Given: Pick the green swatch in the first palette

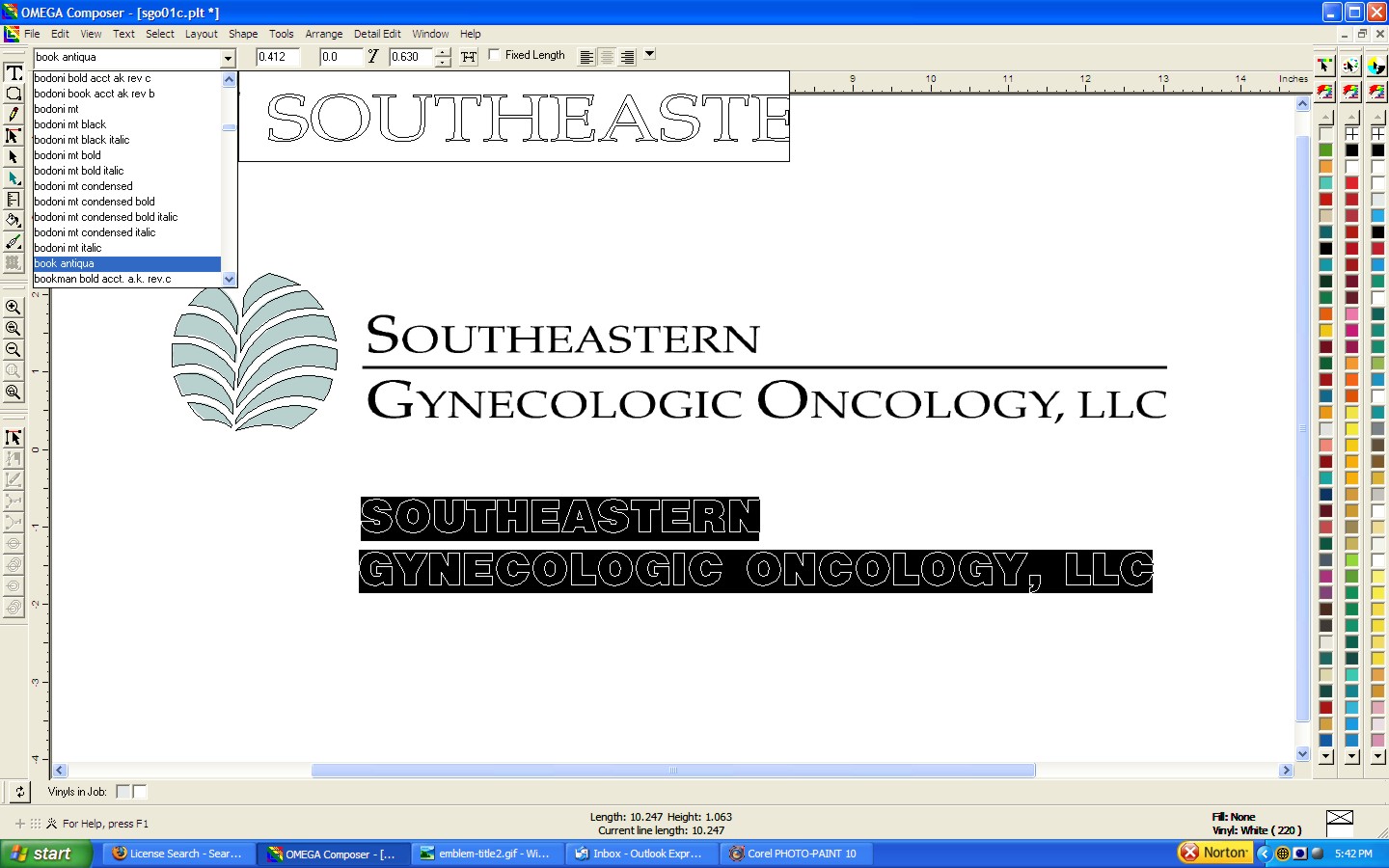Looking at the screenshot, I should [x=1325, y=149].
